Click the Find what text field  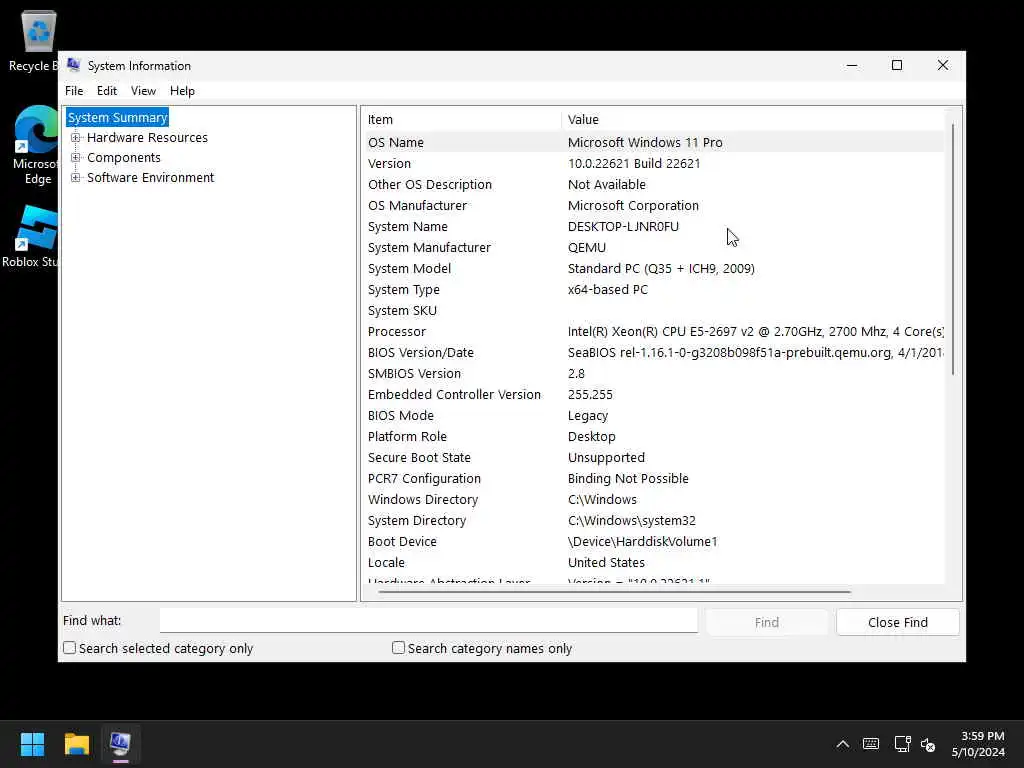(428, 620)
